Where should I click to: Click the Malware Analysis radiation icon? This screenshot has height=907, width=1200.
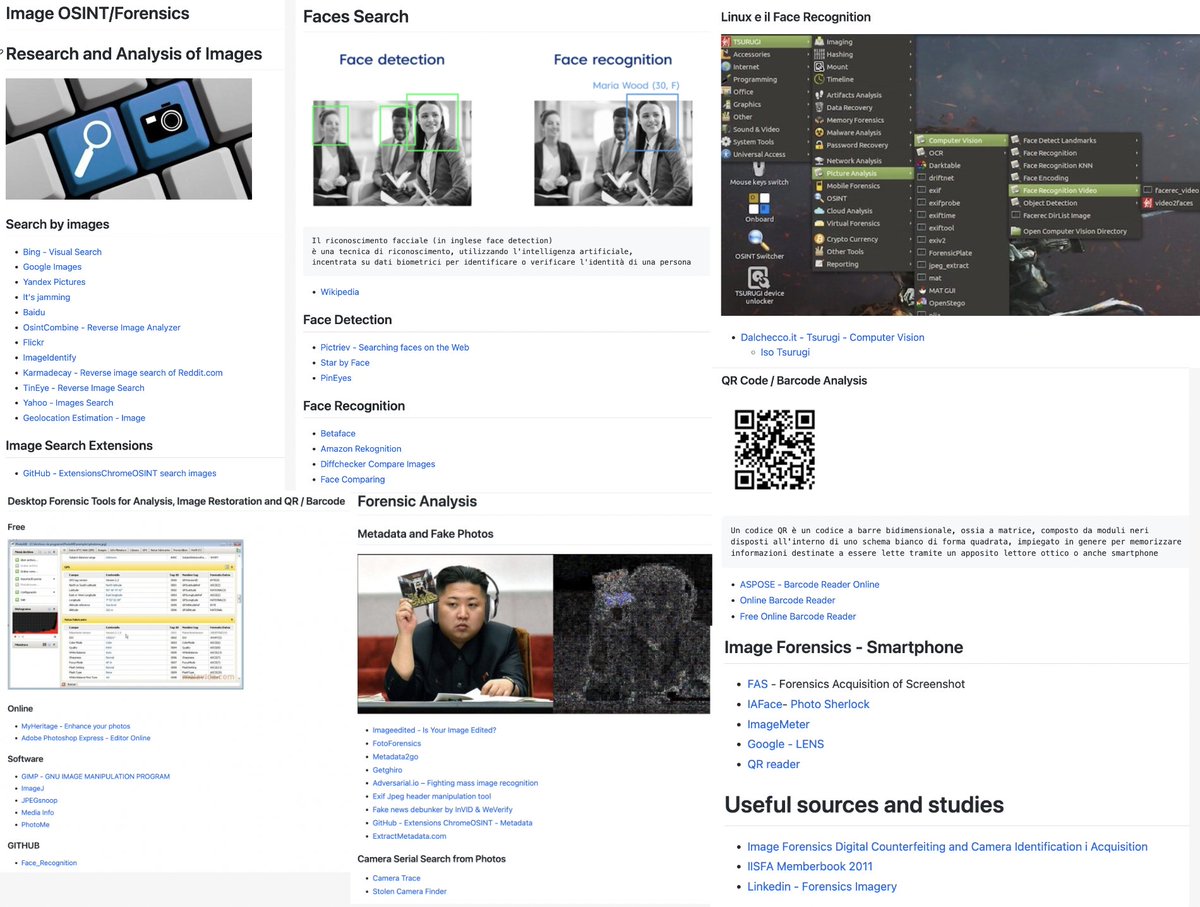[x=818, y=132]
